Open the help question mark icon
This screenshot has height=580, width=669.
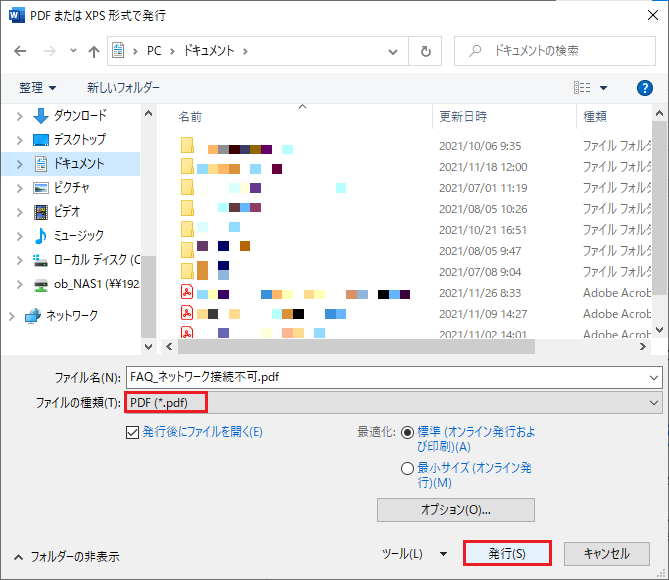645,88
